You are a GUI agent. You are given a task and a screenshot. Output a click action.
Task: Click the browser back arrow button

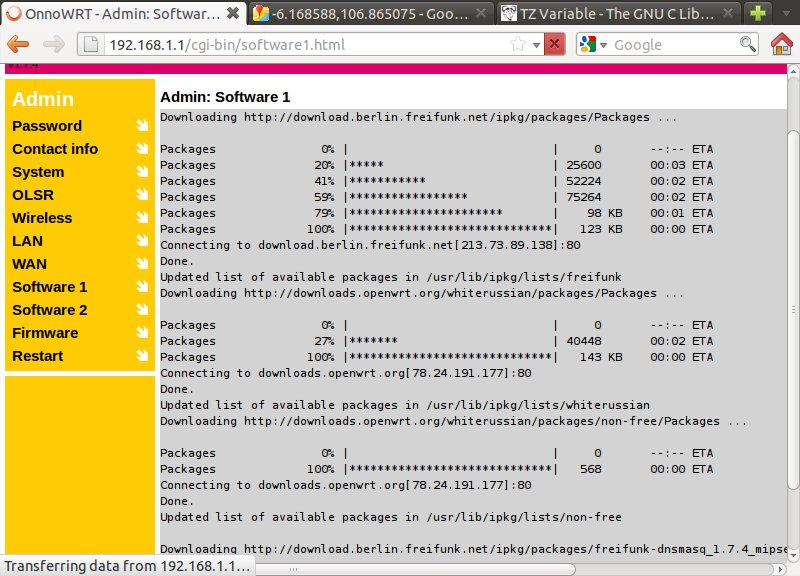[19, 44]
